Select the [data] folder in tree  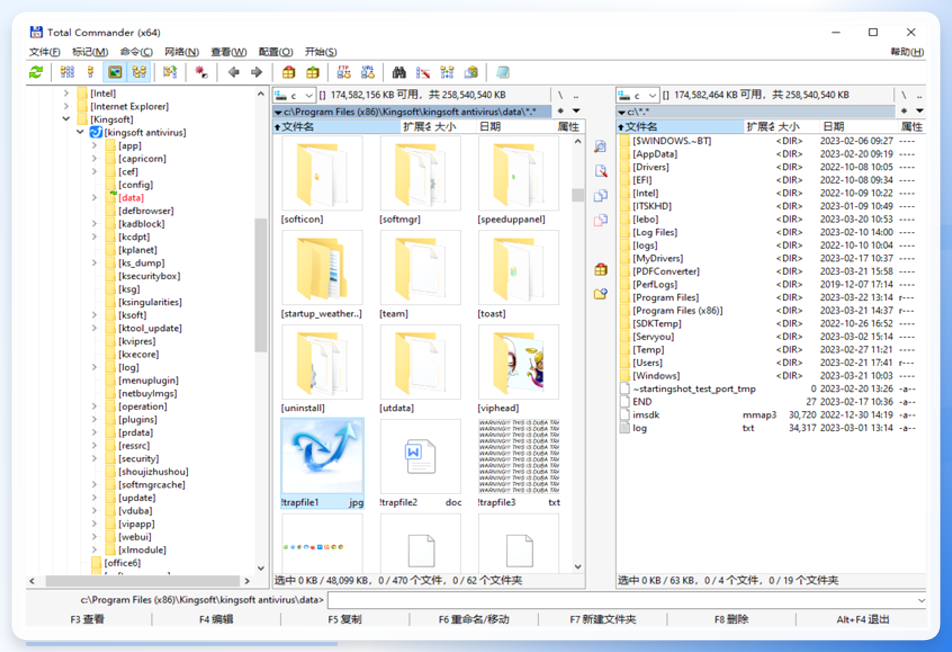[x=131, y=197]
